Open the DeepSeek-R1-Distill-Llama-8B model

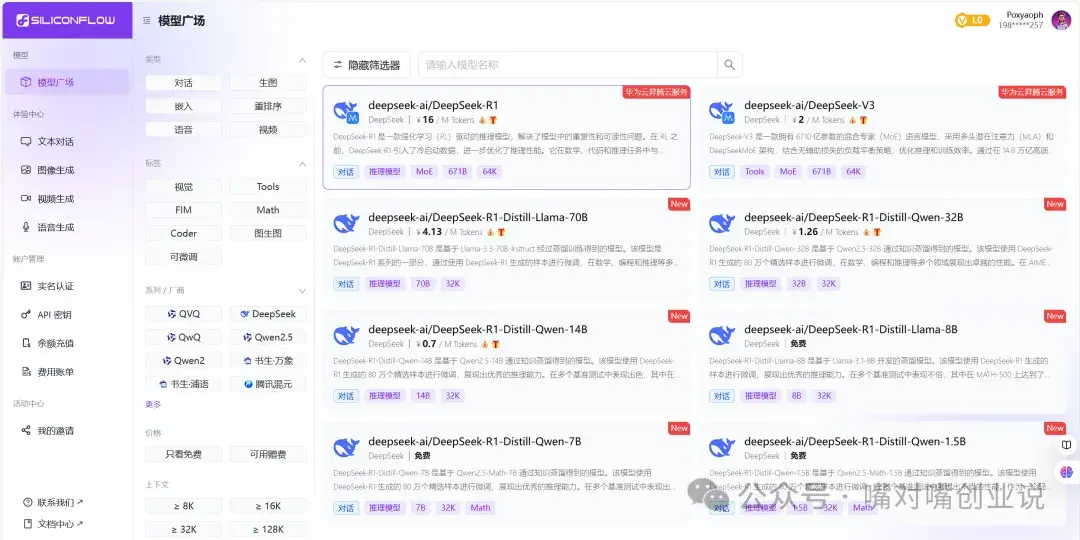click(883, 362)
